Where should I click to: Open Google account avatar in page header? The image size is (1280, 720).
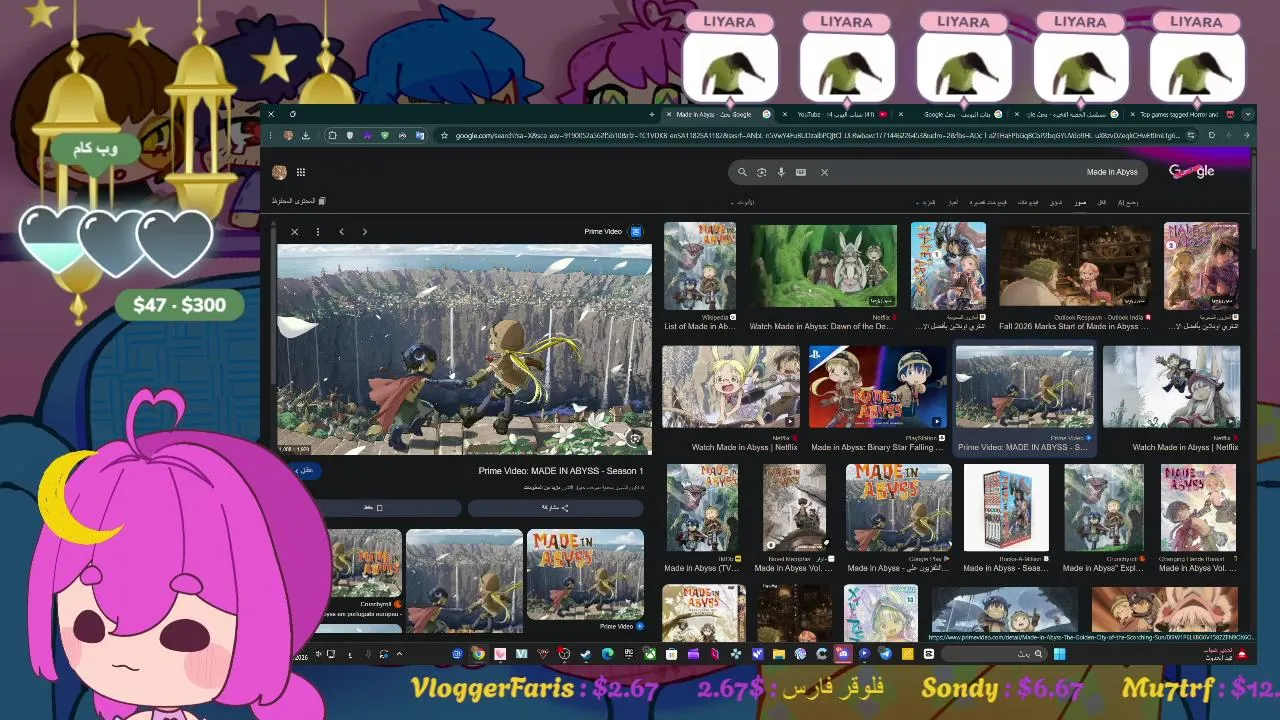tap(279, 172)
